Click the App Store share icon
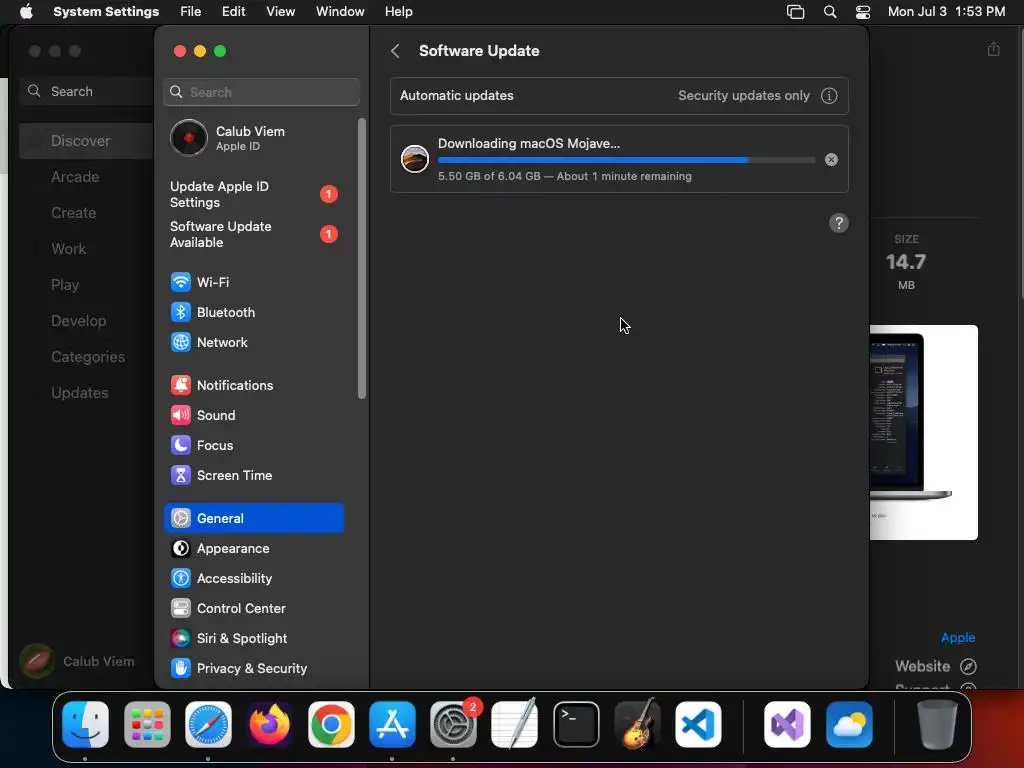Image resolution: width=1024 pixels, height=768 pixels. pyautogui.click(x=993, y=49)
